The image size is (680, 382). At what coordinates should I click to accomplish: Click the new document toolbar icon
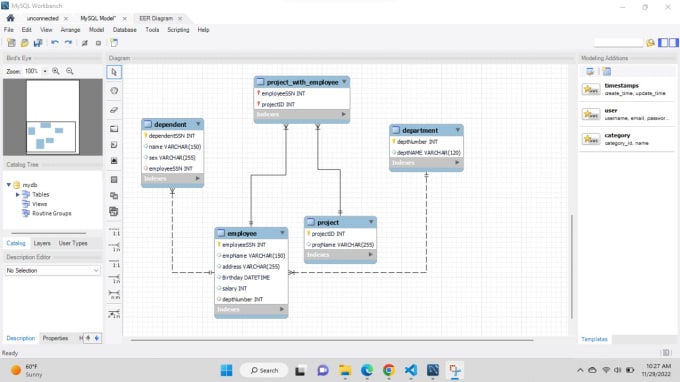tap(11, 43)
